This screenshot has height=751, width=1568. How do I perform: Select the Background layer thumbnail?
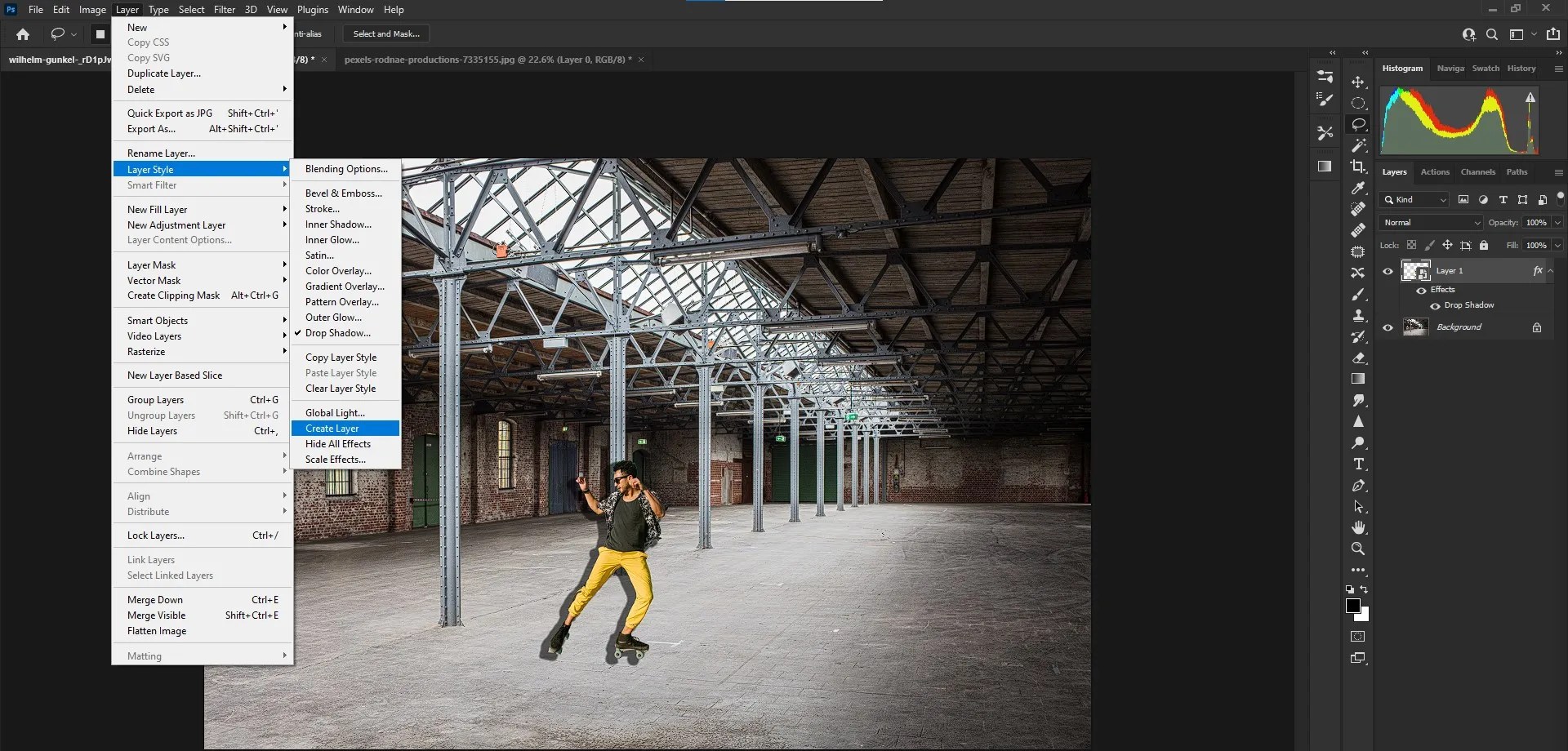point(1415,327)
